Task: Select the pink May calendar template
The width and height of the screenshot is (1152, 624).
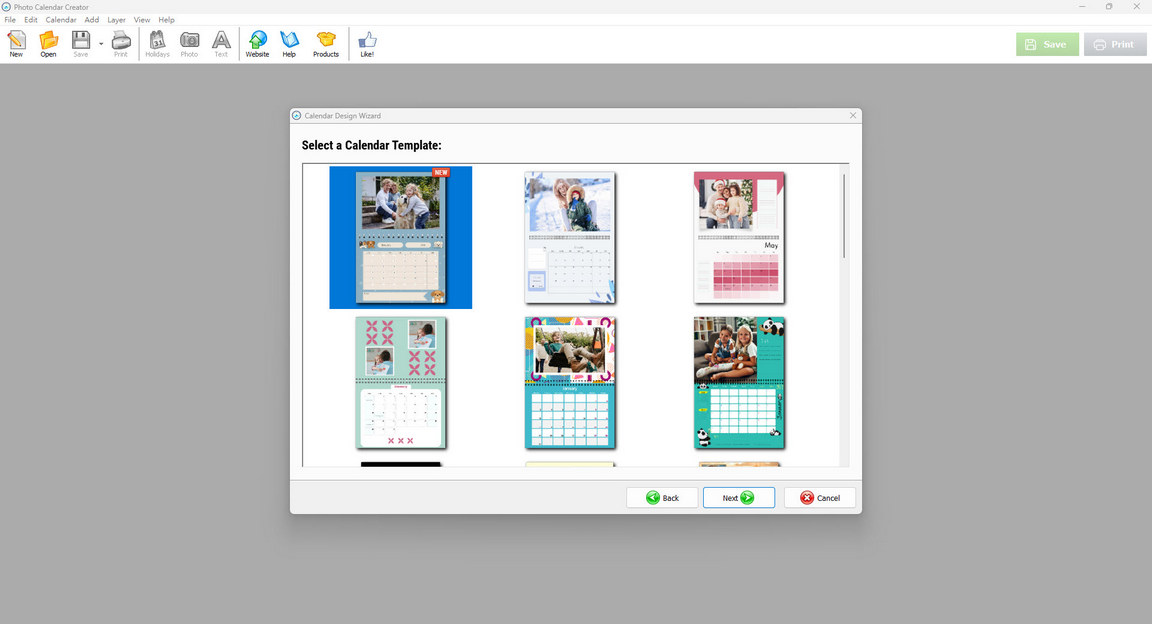Action: 739,237
